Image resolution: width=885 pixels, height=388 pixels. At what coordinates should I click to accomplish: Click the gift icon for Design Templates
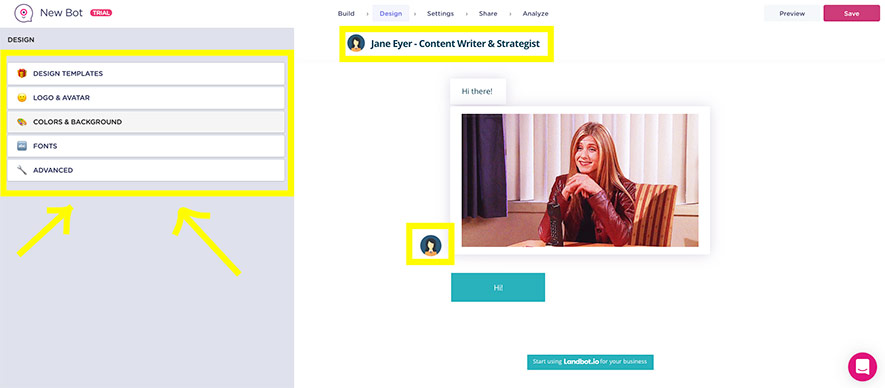click(22, 73)
